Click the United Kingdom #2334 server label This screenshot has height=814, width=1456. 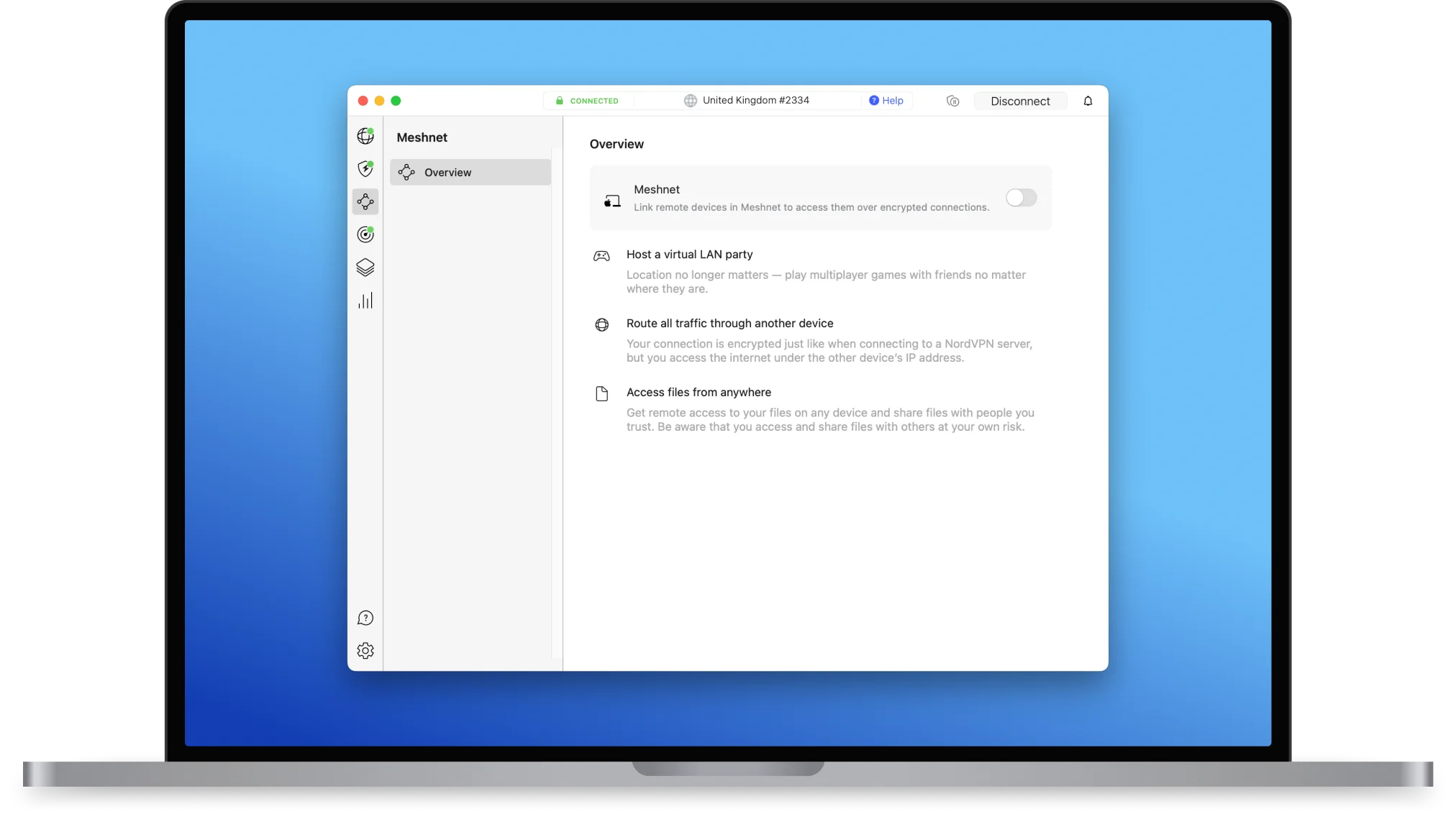755,100
